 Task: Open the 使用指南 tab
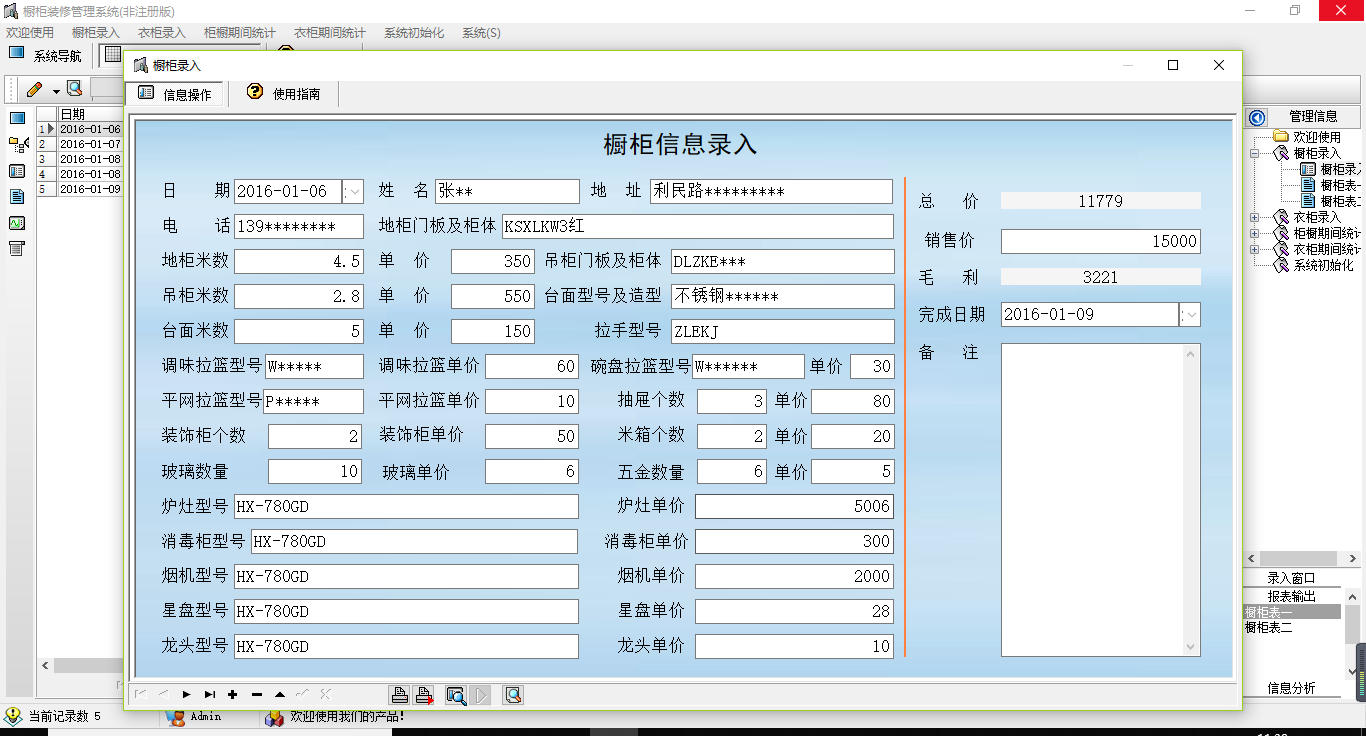click(x=284, y=94)
